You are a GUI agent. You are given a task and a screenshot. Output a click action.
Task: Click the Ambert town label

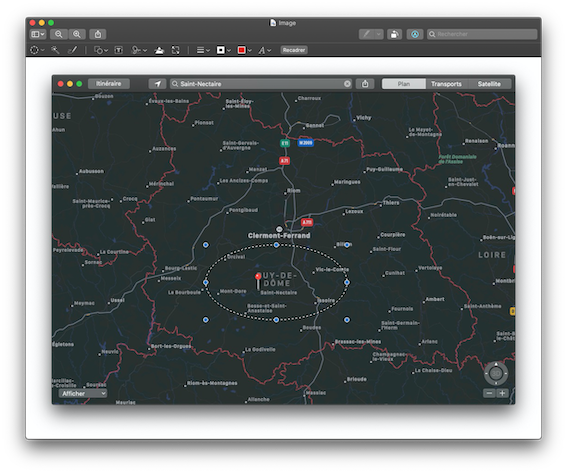[435, 299]
